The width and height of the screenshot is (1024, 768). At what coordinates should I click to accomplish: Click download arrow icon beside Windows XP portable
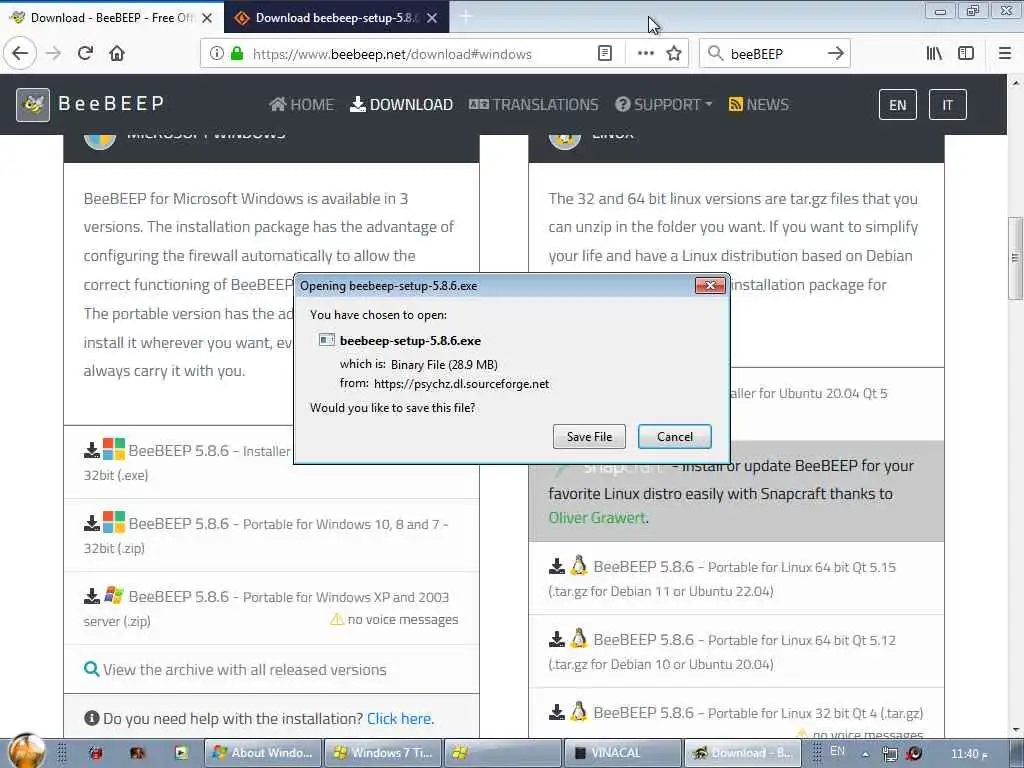click(92, 596)
